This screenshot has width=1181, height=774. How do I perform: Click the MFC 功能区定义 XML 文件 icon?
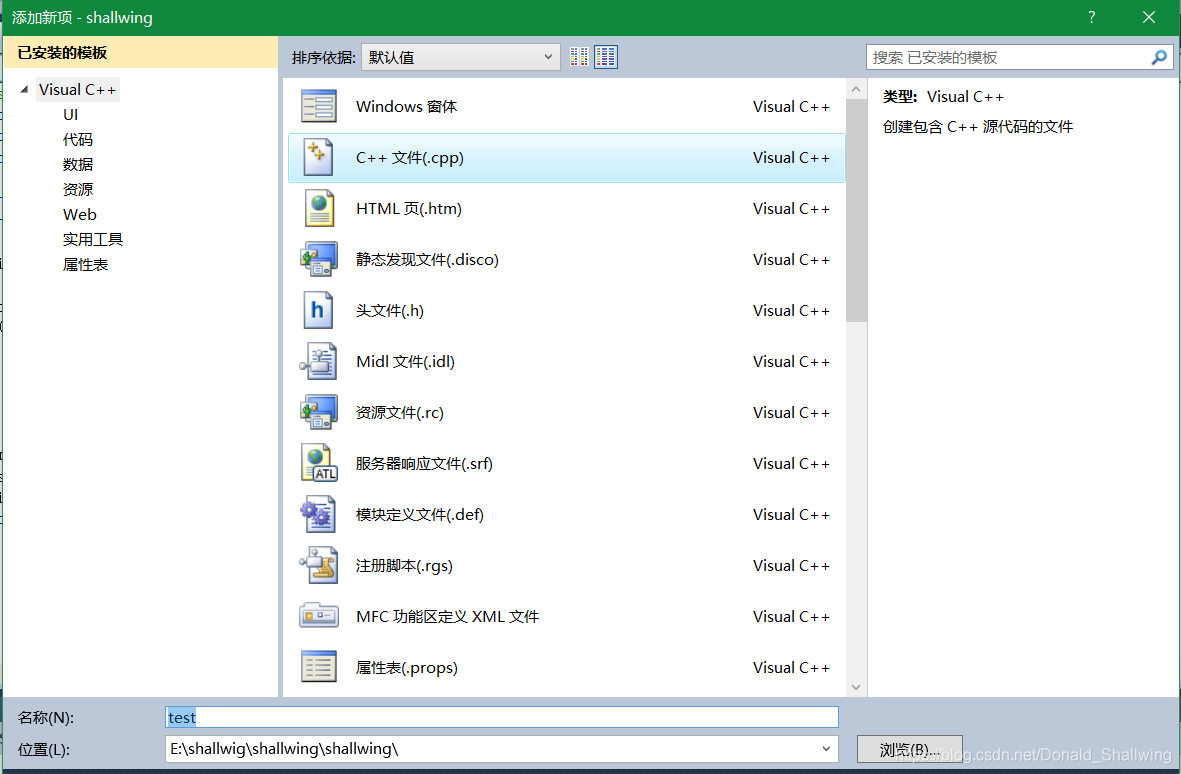pos(319,616)
